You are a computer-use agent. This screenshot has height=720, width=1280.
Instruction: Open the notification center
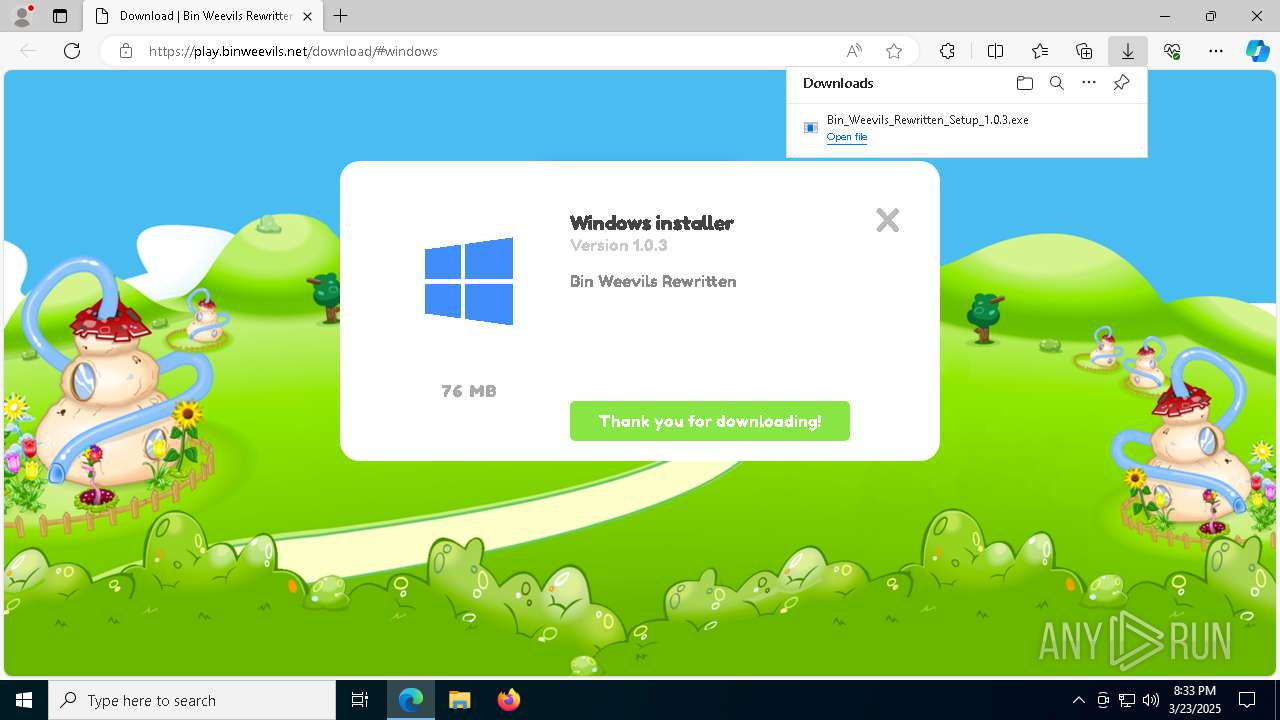[x=1247, y=700]
